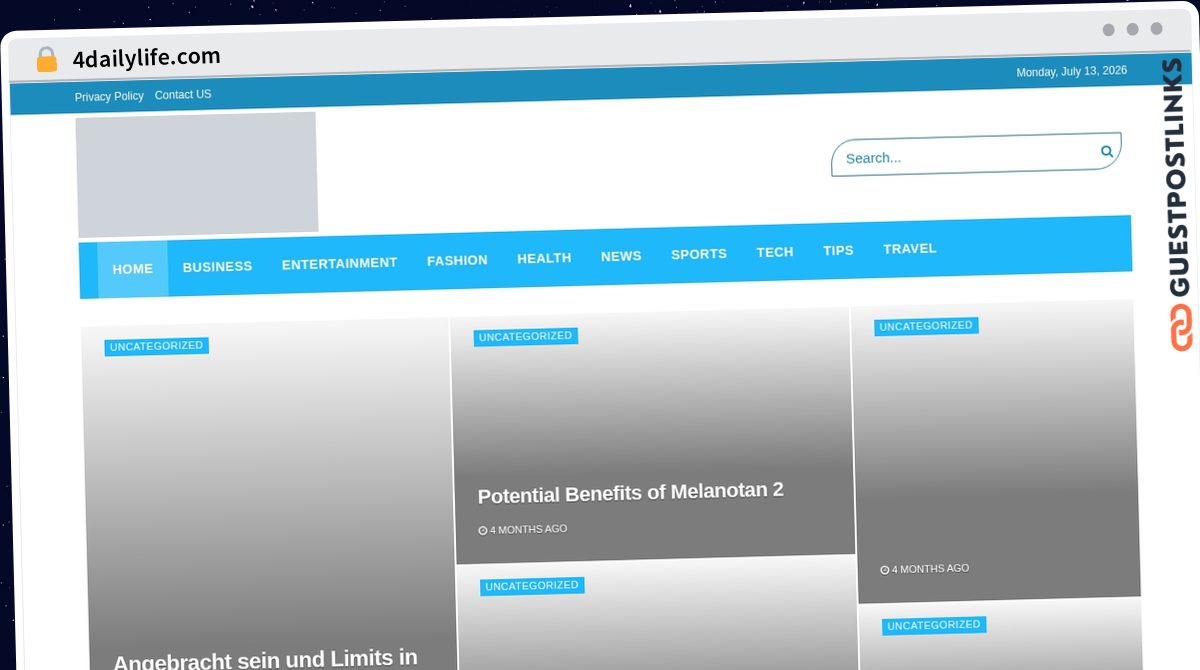1200x670 pixels.
Task: Click the orange padlock icon
Action: [x=46, y=59]
